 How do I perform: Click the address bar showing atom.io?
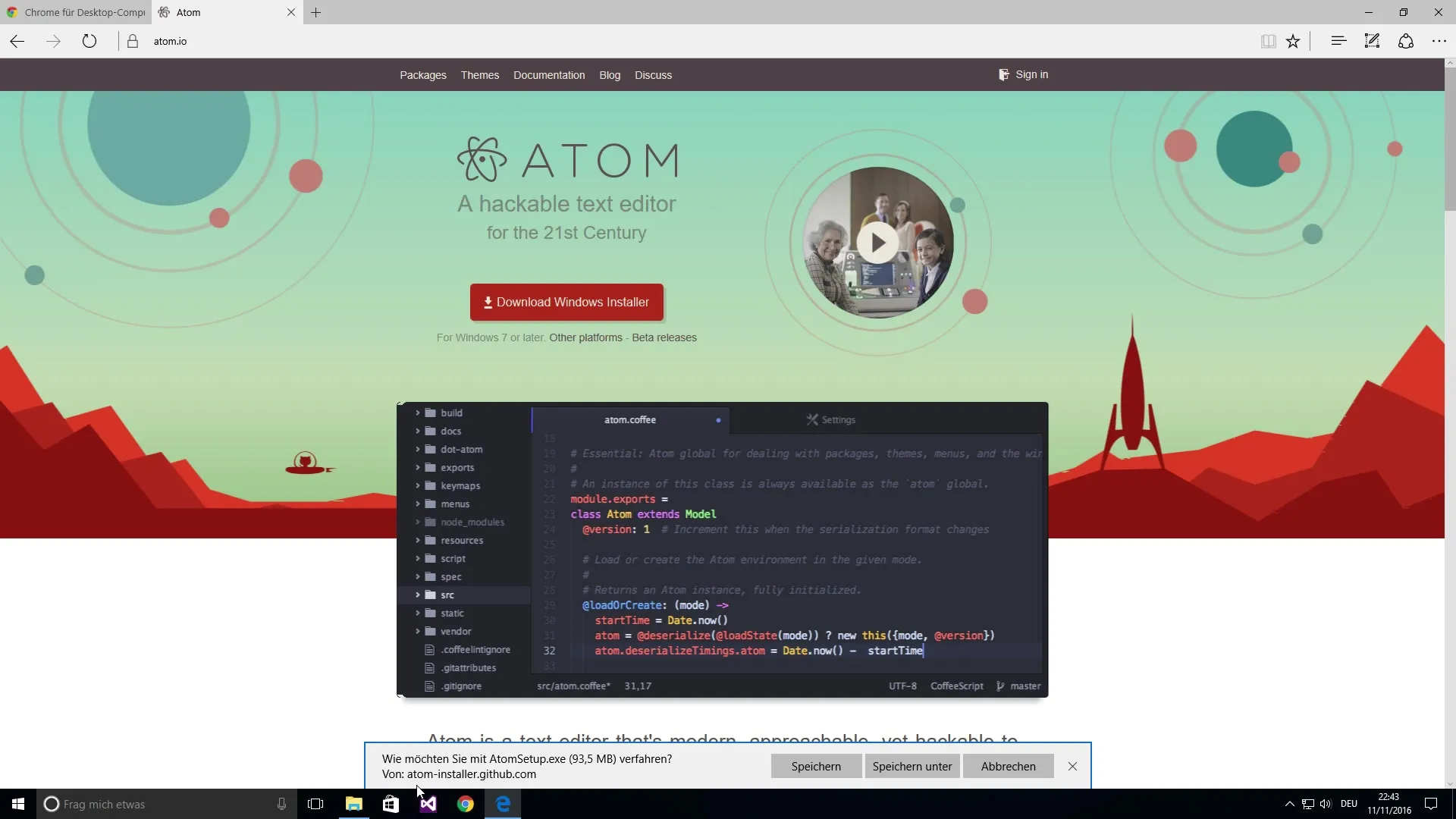click(682, 41)
